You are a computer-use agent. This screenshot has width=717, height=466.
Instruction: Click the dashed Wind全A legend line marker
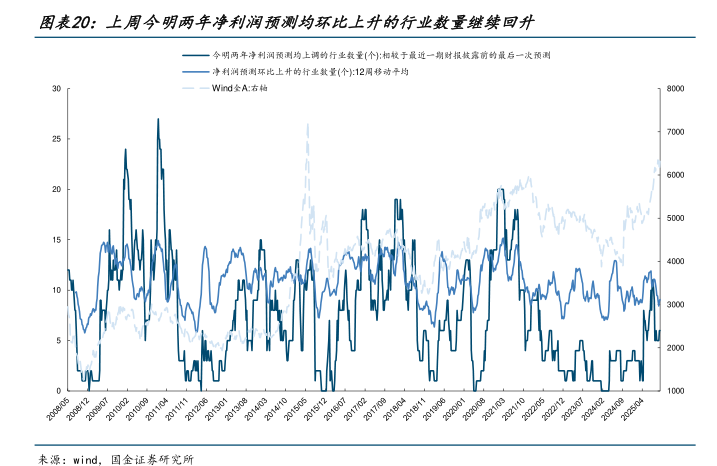click(191, 89)
